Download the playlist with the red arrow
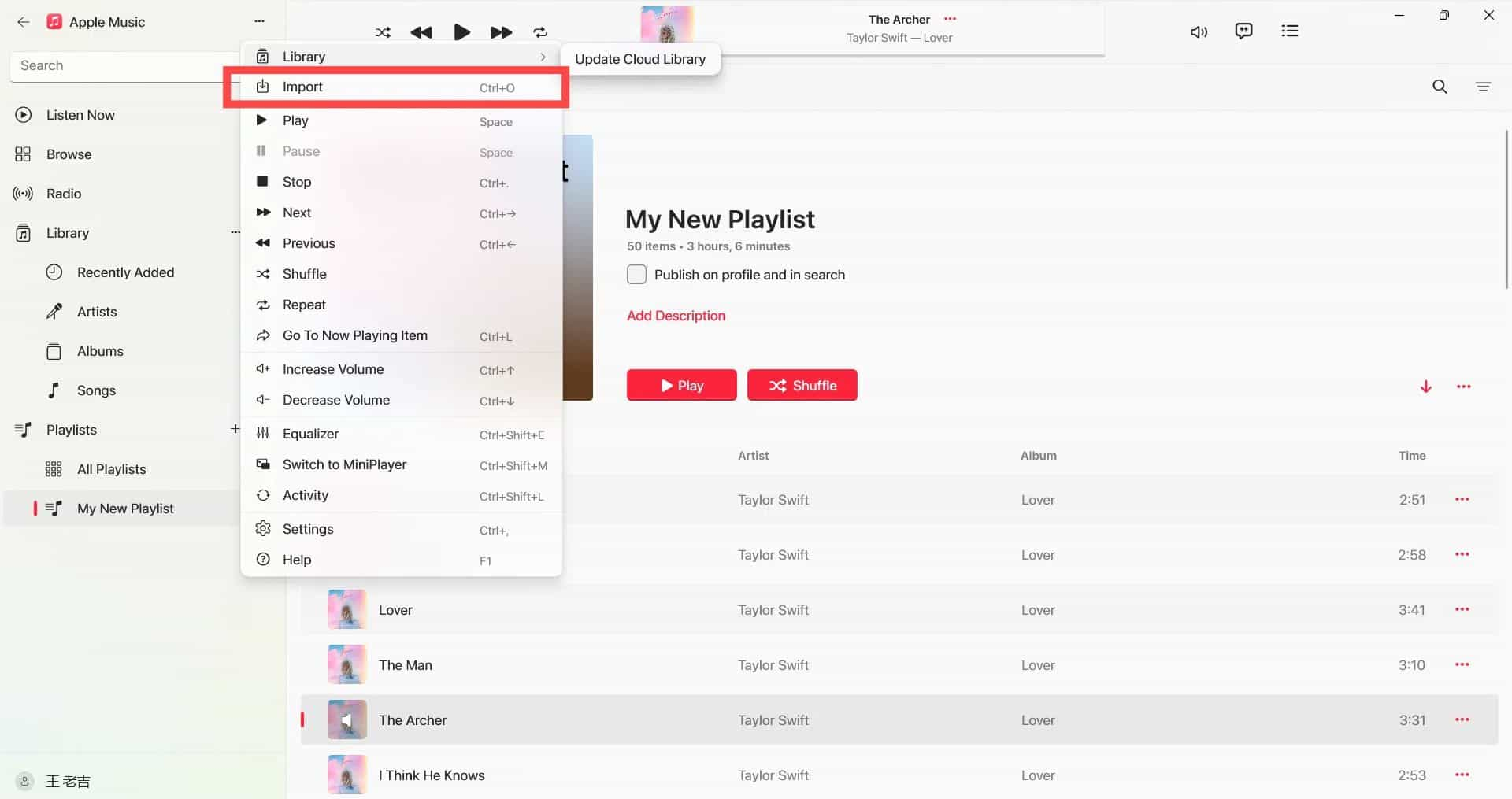Image resolution: width=1512 pixels, height=799 pixels. (1425, 387)
